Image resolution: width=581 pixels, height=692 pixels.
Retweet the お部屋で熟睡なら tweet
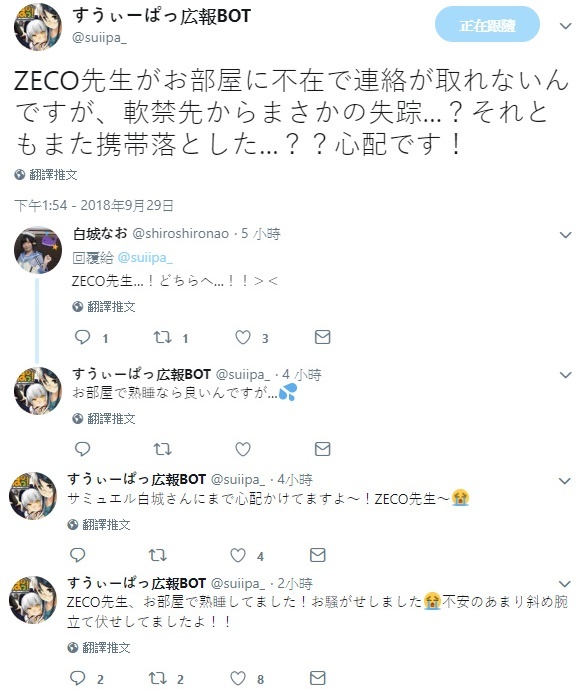click(162, 449)
